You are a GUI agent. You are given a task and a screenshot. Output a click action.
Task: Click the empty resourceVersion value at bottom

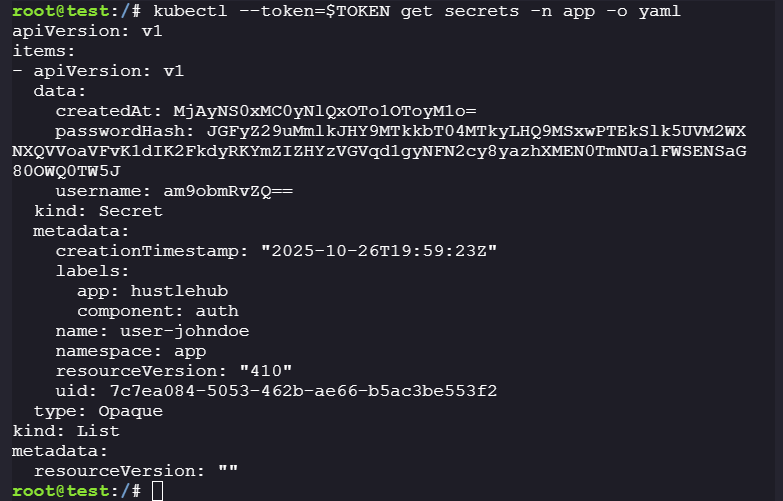click(x=227, y=470)
